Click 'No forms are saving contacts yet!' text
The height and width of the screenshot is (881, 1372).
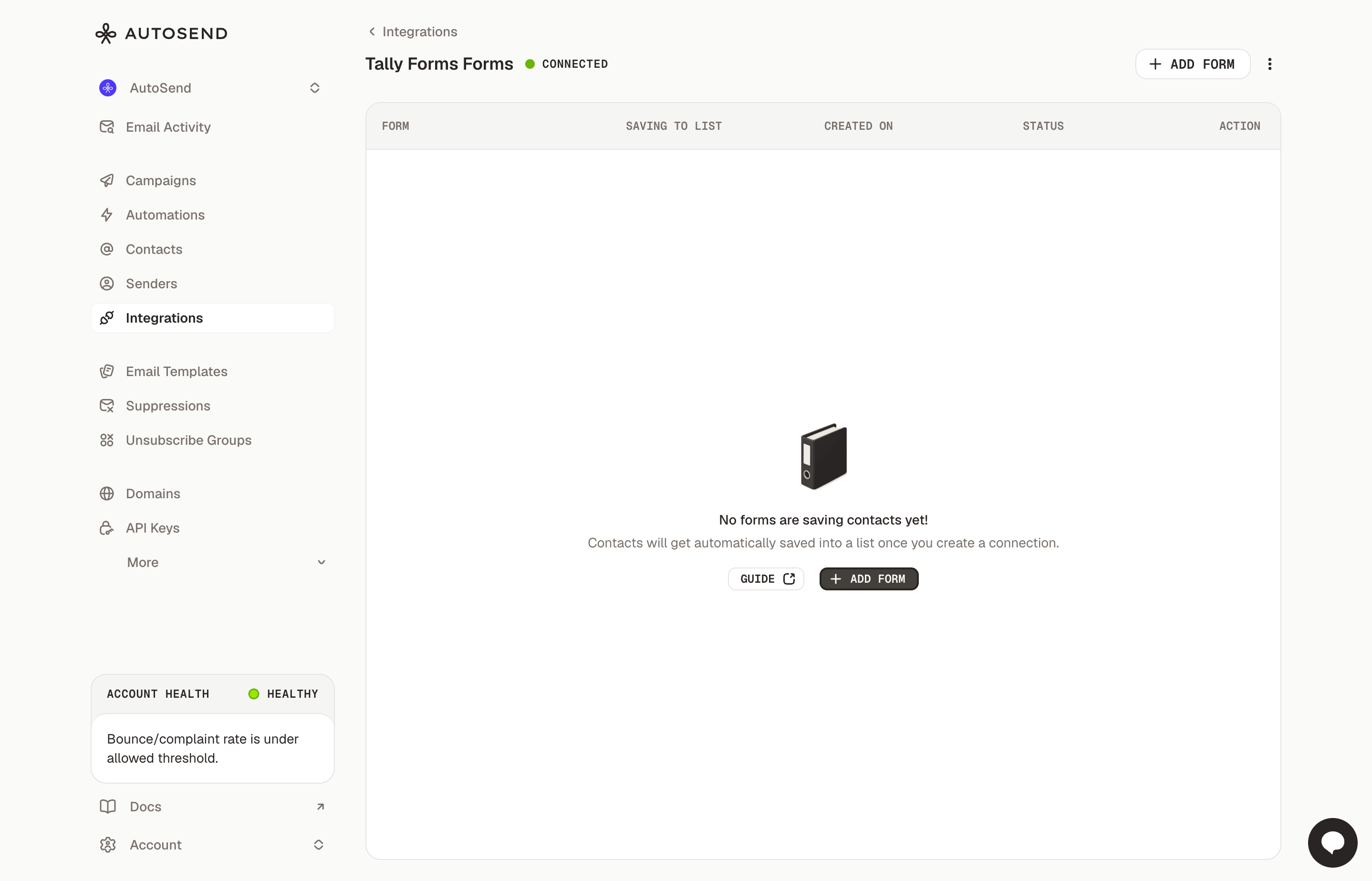(823, 520)
